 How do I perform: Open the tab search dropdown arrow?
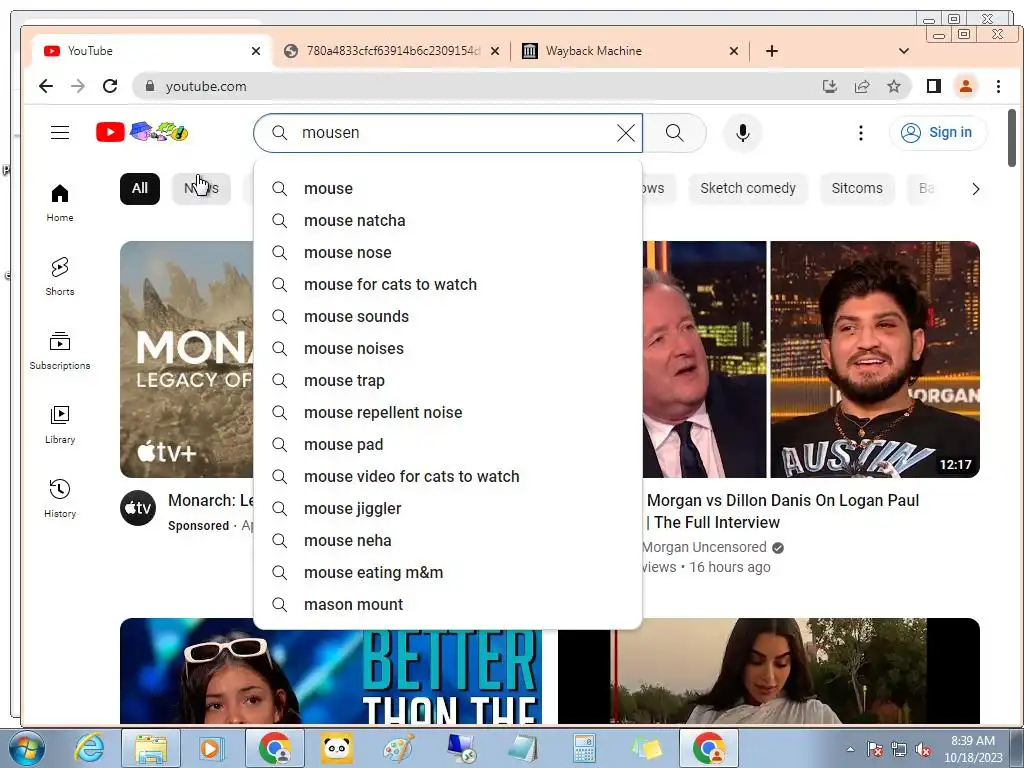pos(904,51)
